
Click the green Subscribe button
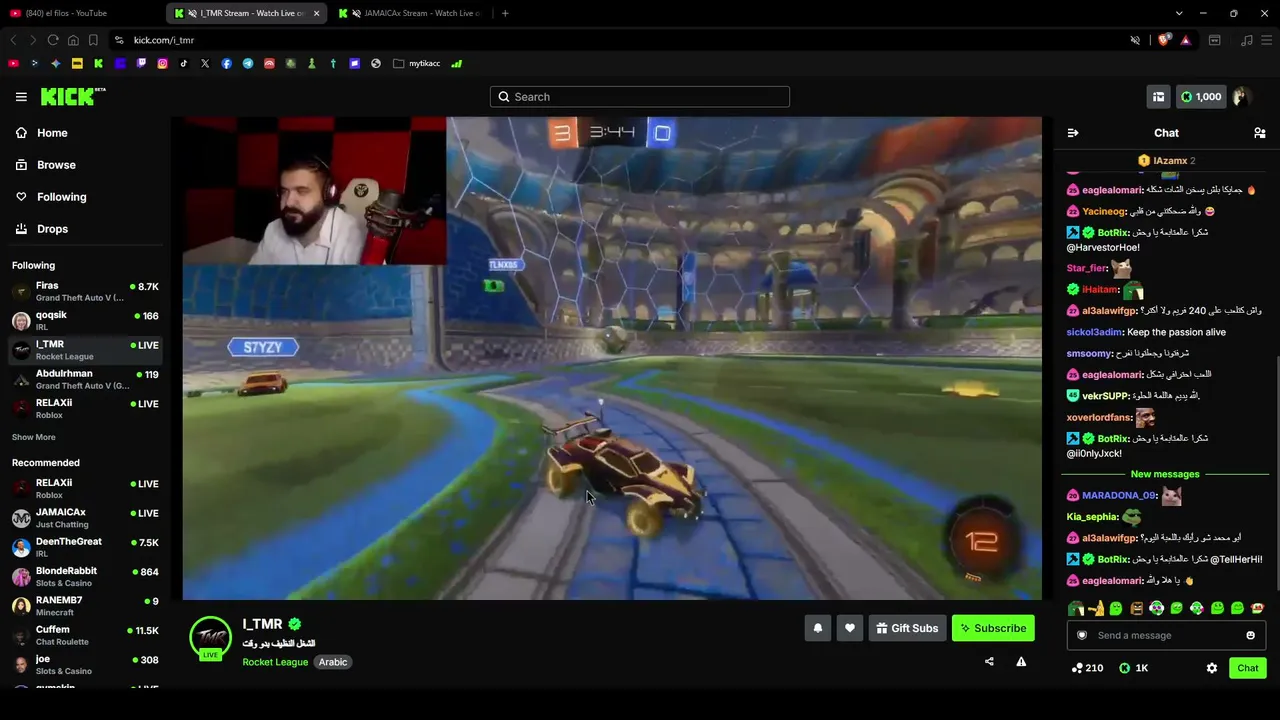[993, 628]
